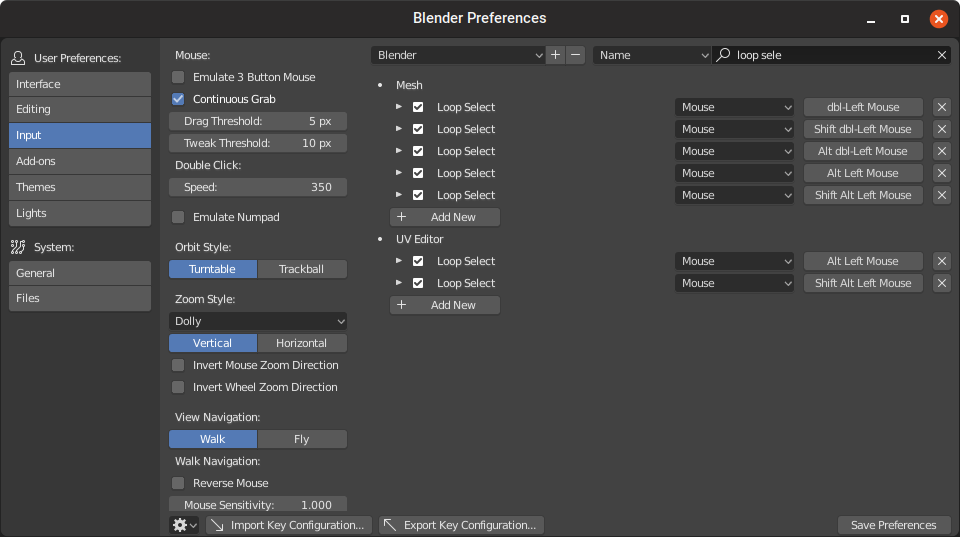
Task: Switch to the Add-ons tab
Action: click(x=80, y=162)
